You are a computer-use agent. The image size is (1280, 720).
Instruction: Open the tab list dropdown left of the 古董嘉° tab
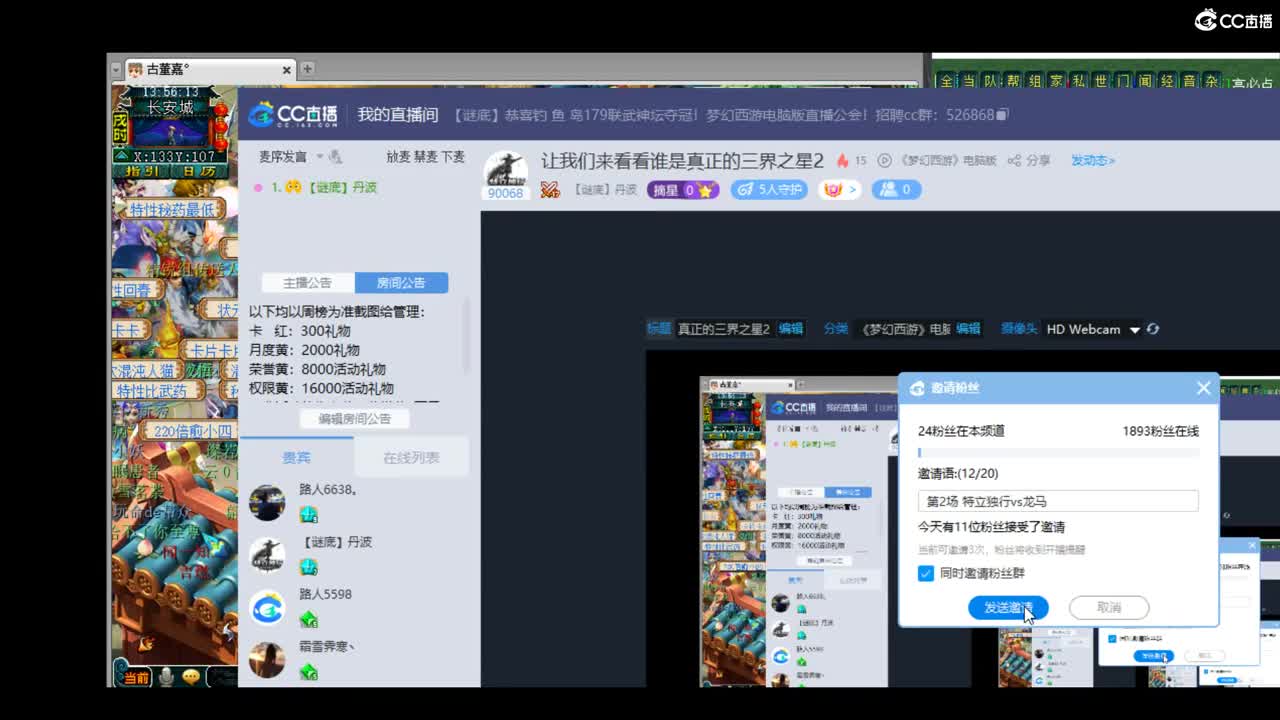click(115, 70)
